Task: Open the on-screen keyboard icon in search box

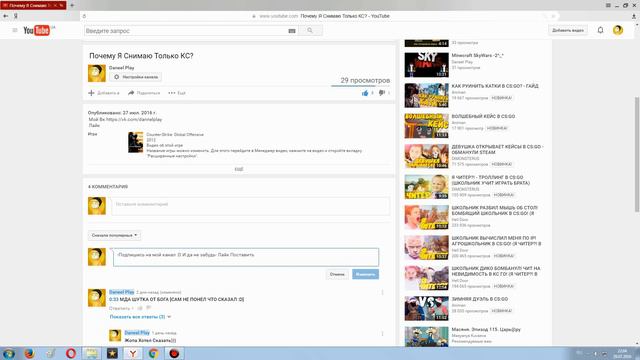Action: pos(292,31)
